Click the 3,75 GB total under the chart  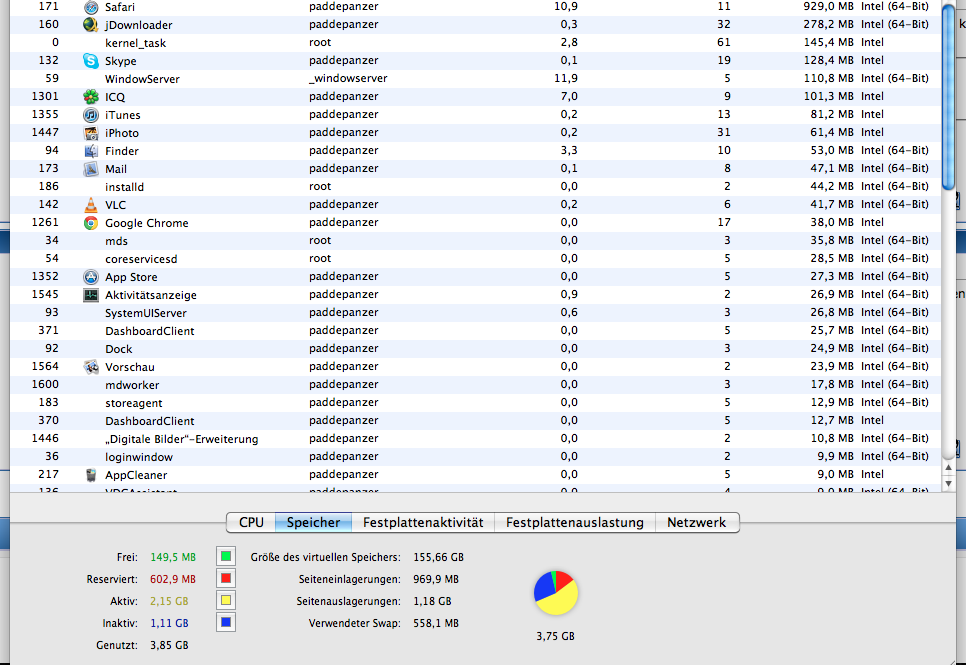coord(556,636)
